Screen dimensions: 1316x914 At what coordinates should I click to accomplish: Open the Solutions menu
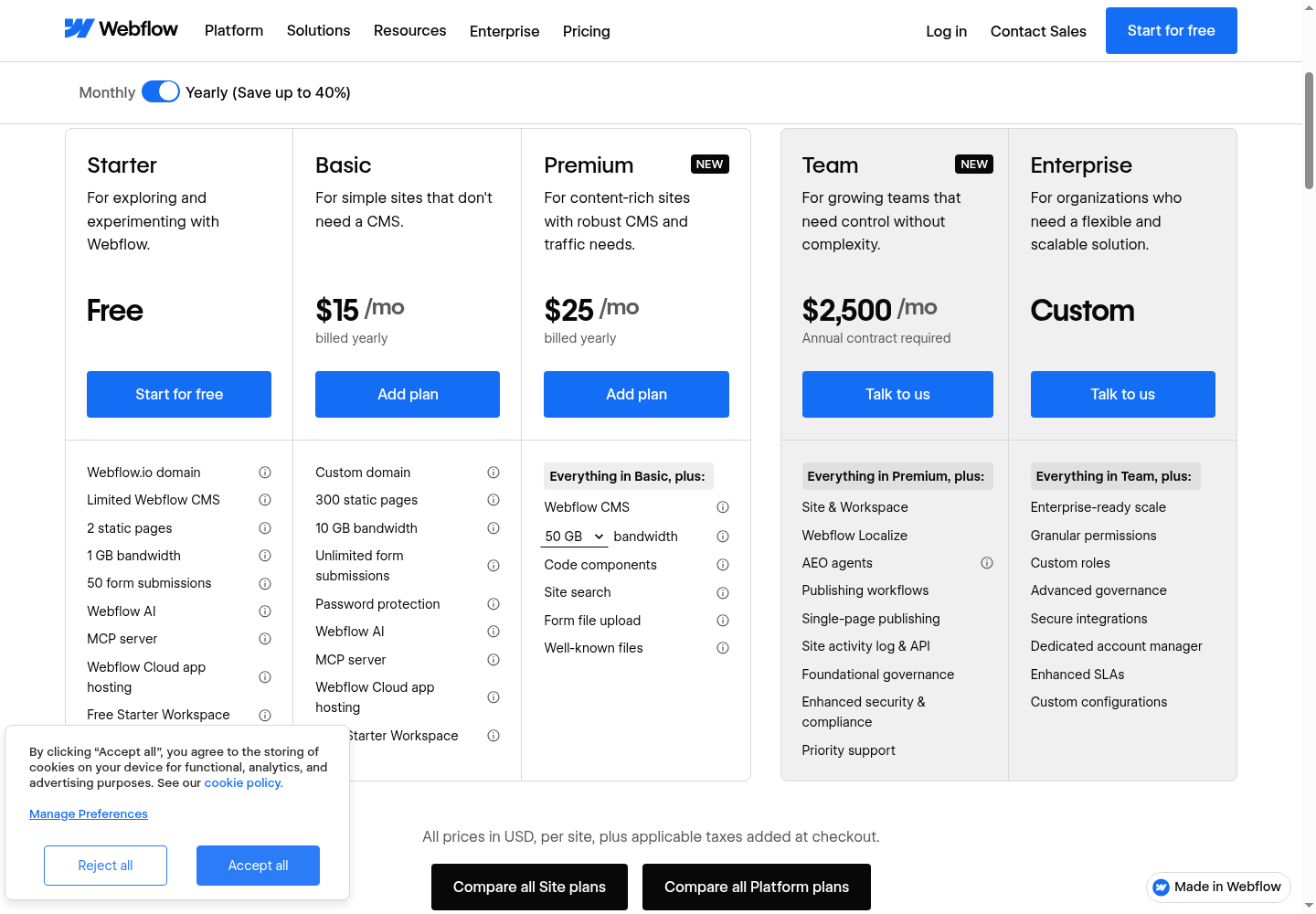tap(318, 30)
